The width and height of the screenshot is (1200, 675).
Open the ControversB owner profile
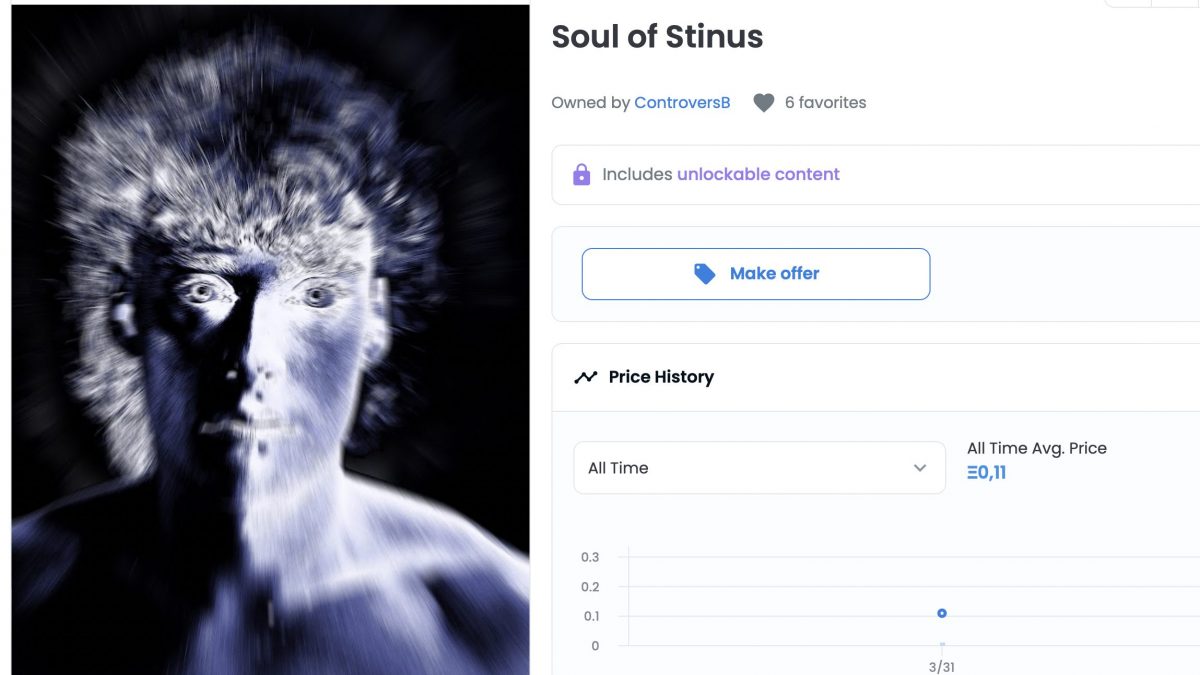[x=682, y=102]
